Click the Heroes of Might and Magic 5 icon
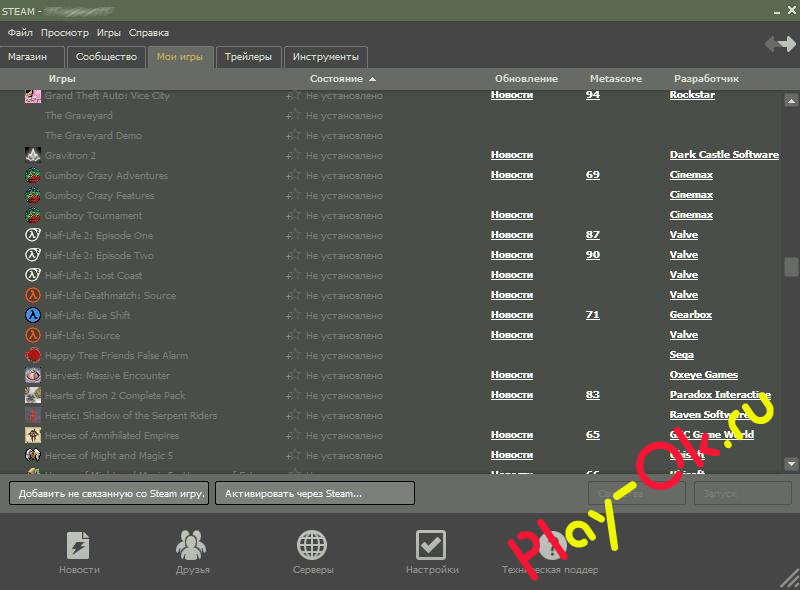 coord(33,455)
